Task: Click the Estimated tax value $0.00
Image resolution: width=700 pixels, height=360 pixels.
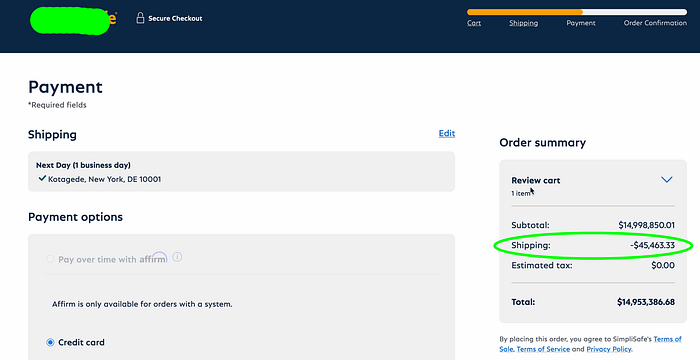Action: (663, 265)
